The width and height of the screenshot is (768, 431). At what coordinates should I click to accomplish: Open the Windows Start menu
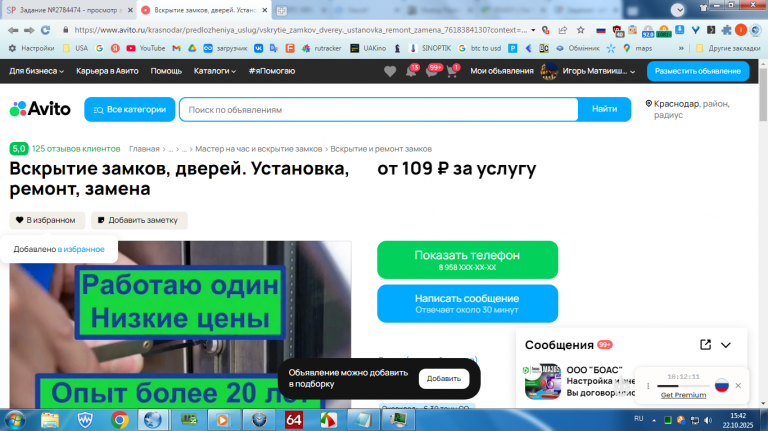[15, 420]
